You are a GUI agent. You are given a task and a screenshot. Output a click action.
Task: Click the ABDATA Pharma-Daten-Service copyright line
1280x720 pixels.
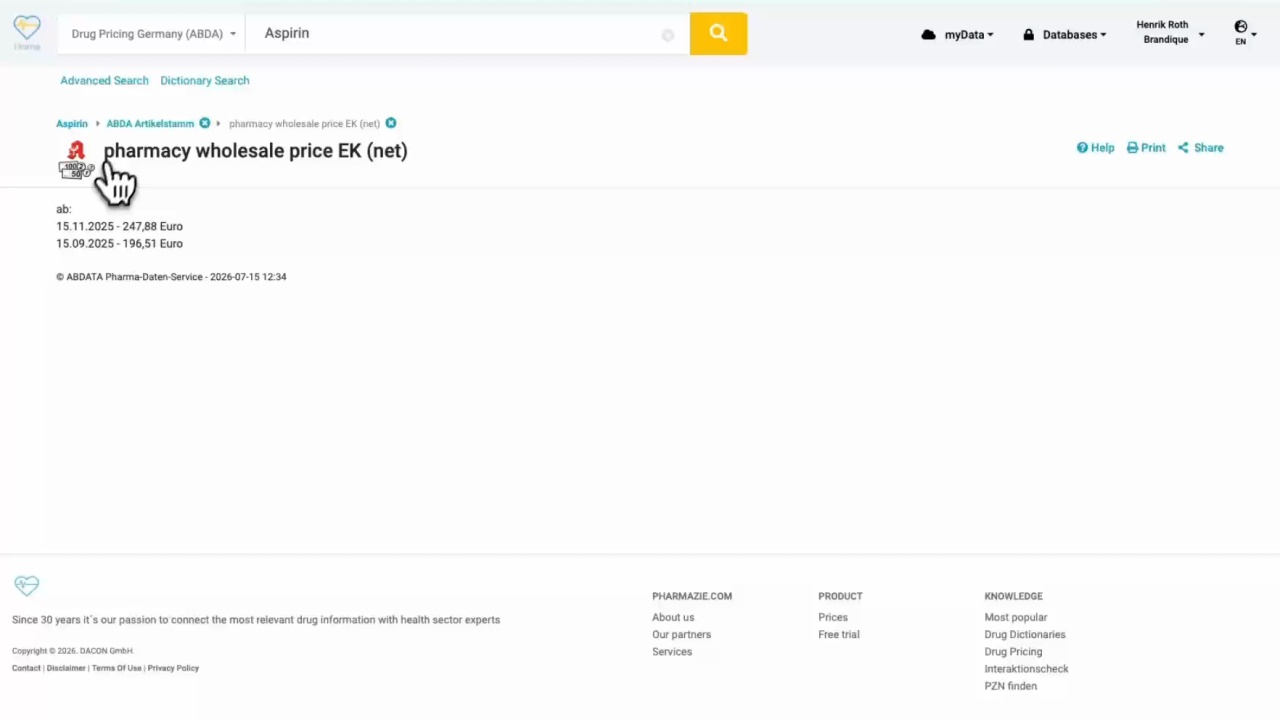click(x=171, y=277)
